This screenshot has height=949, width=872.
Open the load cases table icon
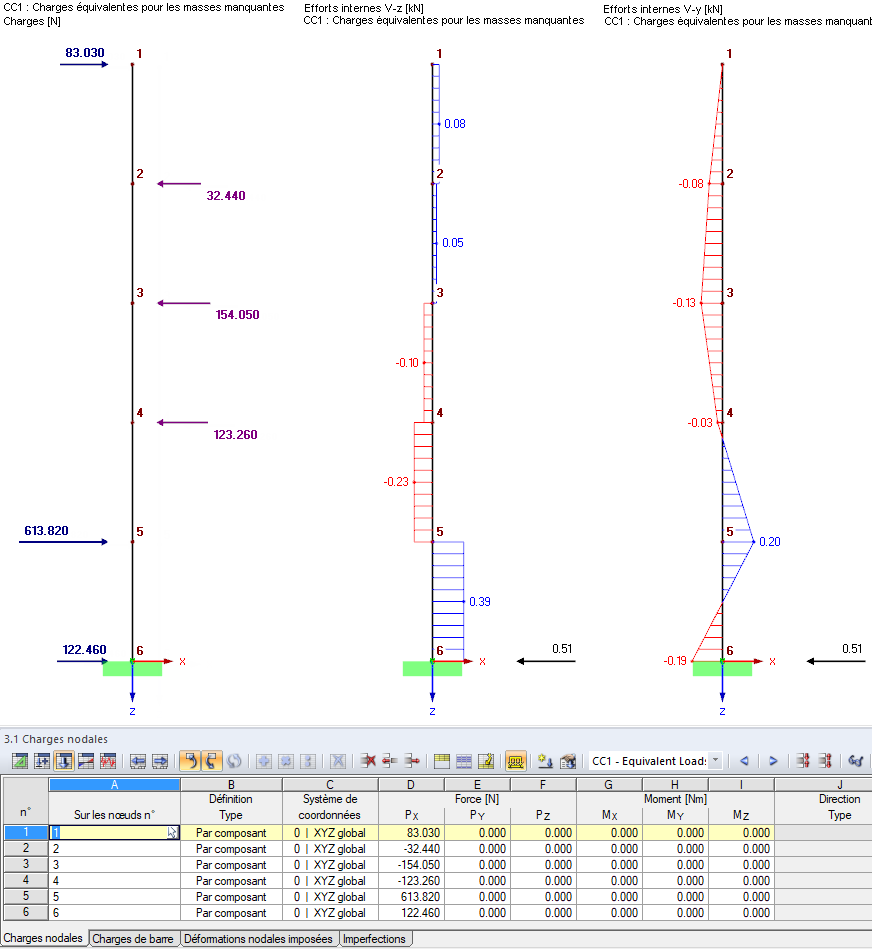42,761
